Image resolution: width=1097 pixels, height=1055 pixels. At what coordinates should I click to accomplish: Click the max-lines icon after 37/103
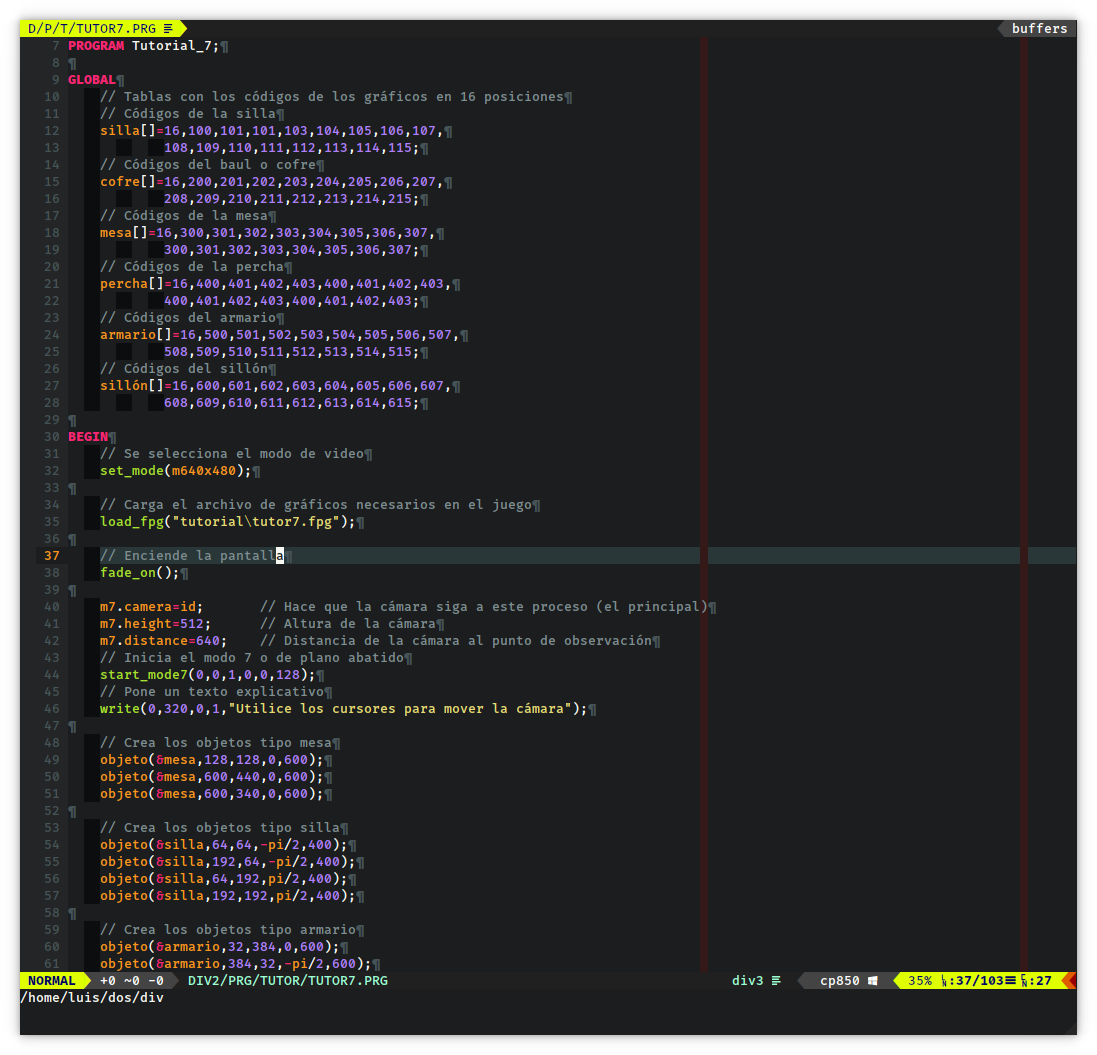1011,981
